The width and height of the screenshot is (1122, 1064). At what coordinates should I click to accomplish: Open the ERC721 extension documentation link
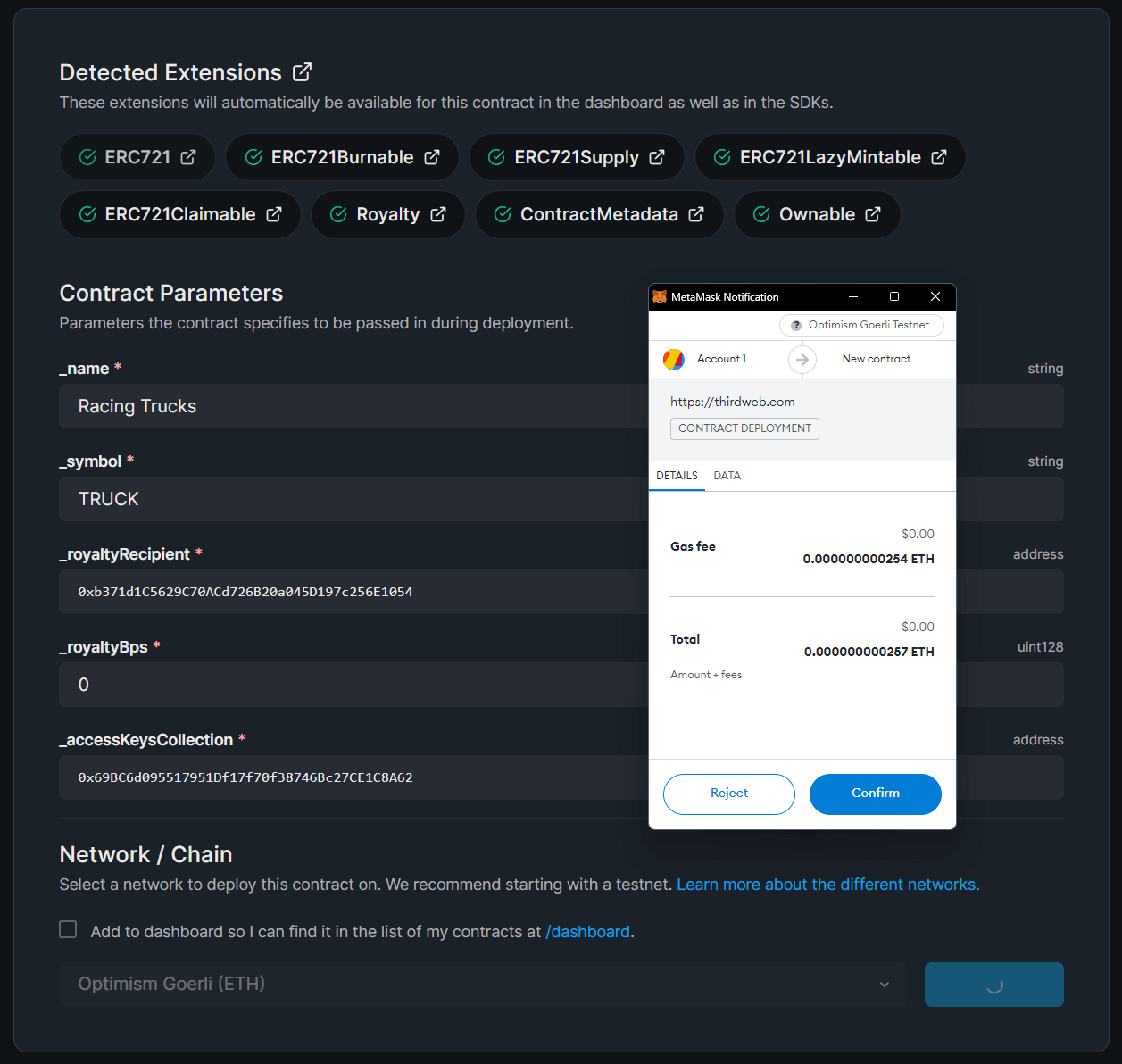click(x=188, y=157)
